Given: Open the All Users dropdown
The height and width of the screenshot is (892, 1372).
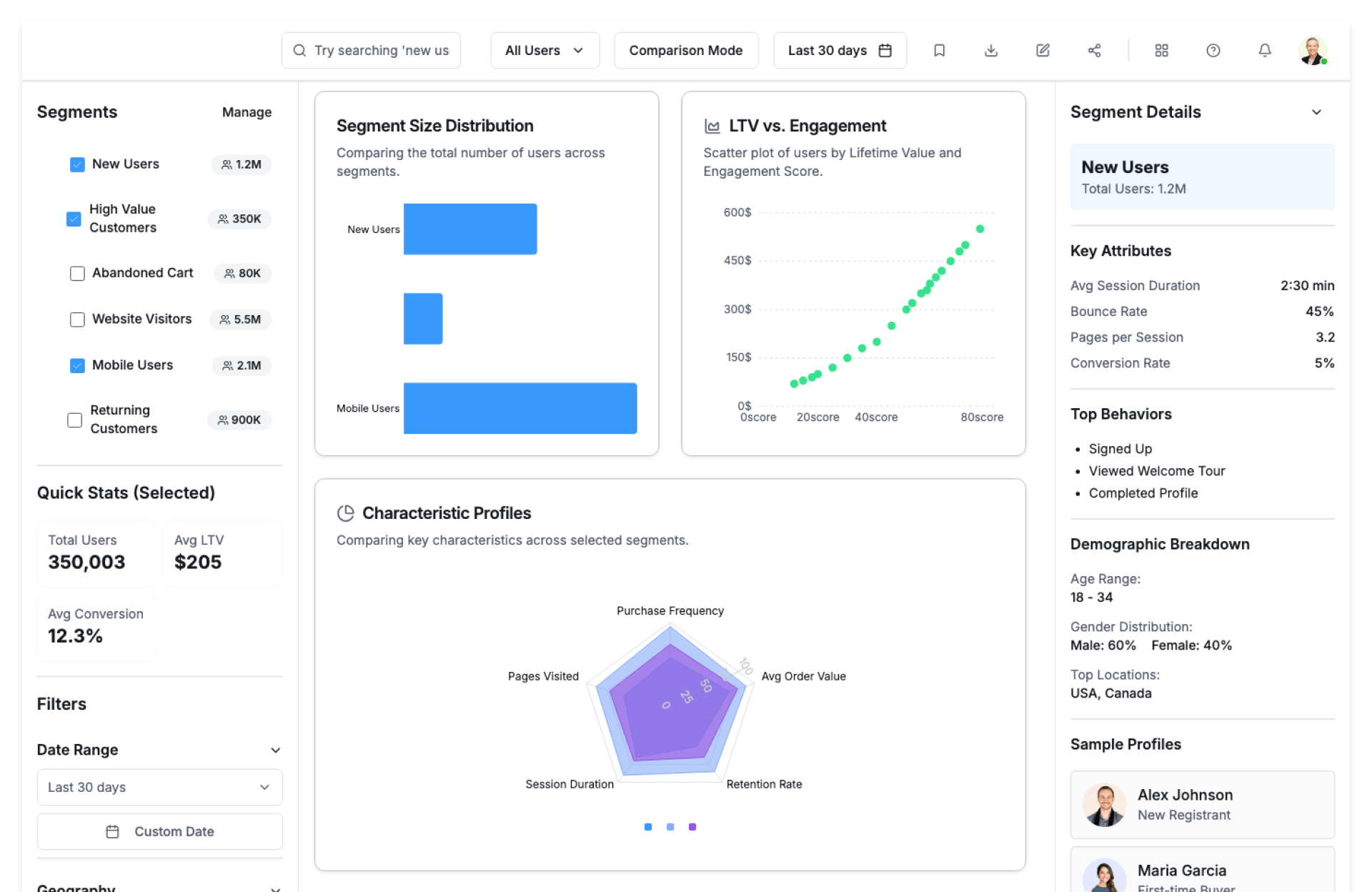Looking at the screenshot, I should point(545,51).
